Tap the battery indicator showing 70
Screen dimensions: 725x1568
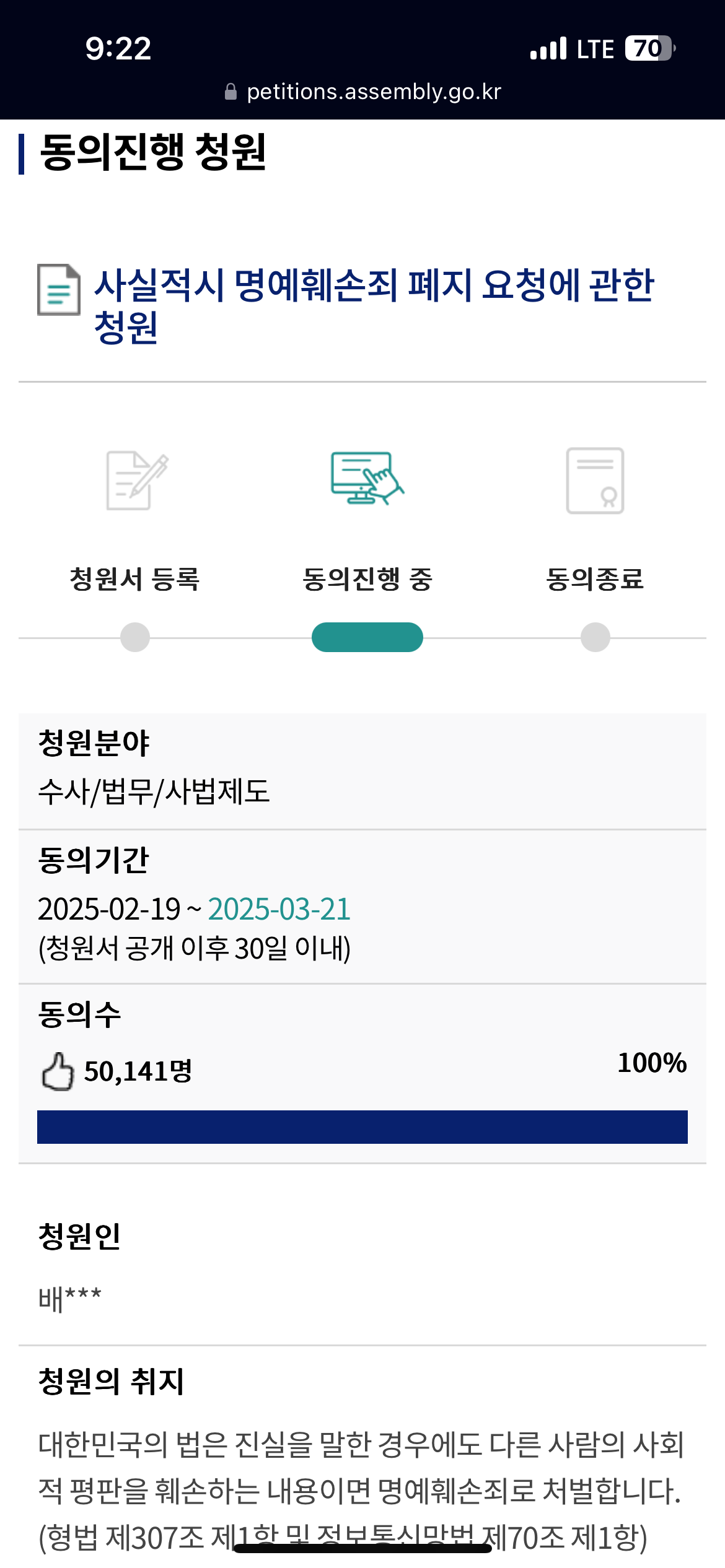click(650, 48)
